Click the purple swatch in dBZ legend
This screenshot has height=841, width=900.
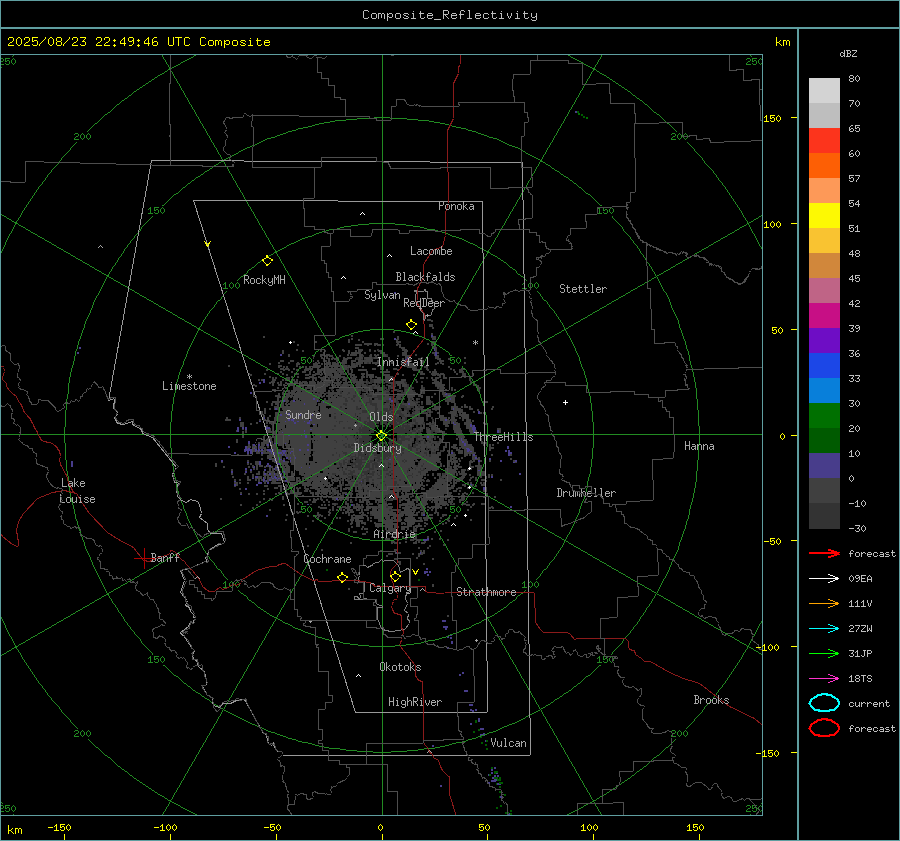click(824, 340)
